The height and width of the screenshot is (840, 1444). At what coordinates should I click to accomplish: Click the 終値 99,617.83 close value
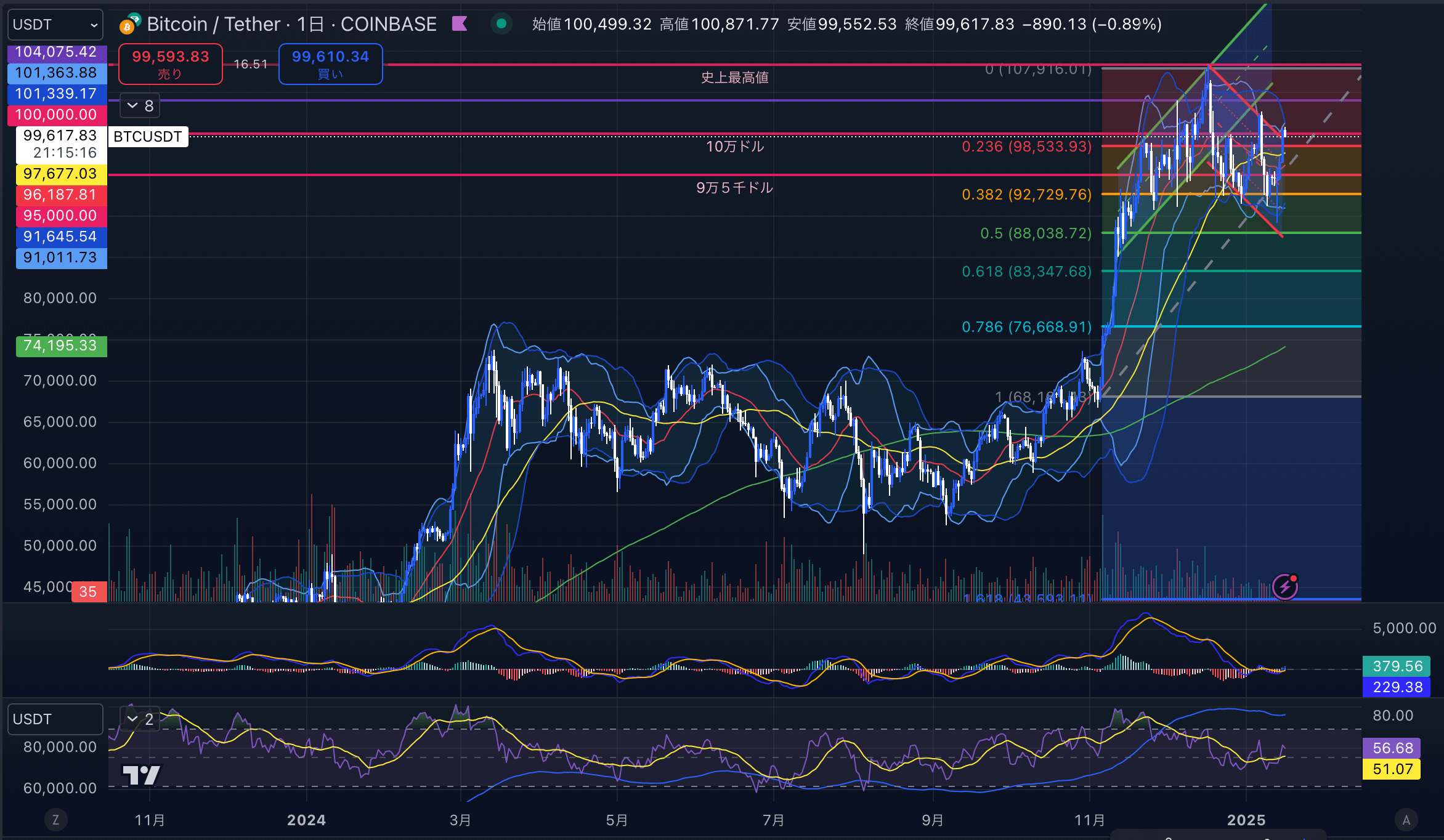(959, 24)
